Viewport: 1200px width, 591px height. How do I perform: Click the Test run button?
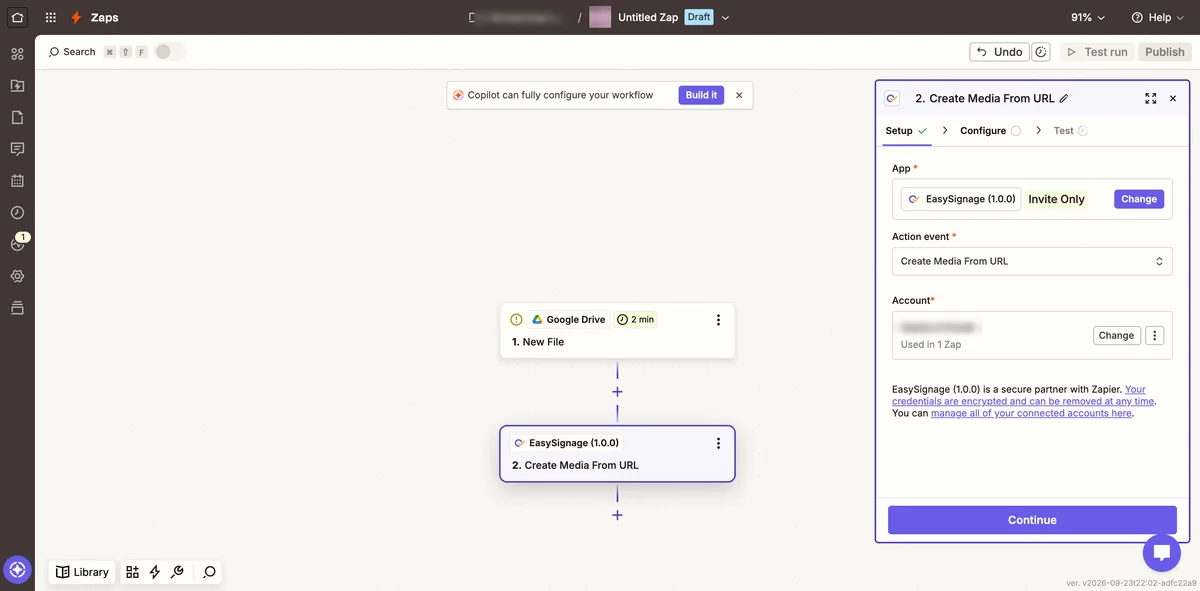tap(1096, 52)
